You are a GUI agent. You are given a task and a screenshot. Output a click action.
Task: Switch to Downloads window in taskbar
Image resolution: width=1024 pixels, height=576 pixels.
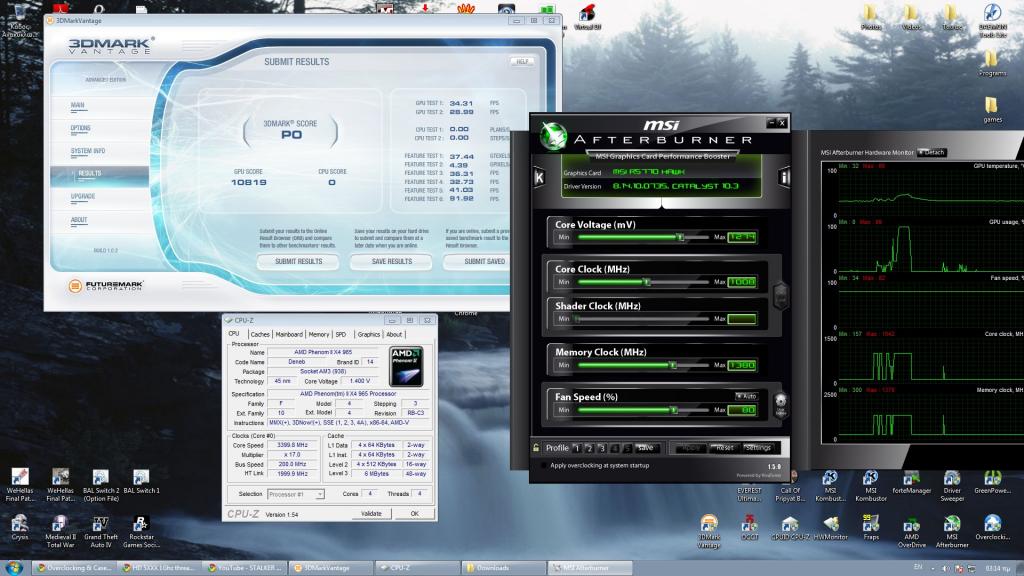pos(504,568)
